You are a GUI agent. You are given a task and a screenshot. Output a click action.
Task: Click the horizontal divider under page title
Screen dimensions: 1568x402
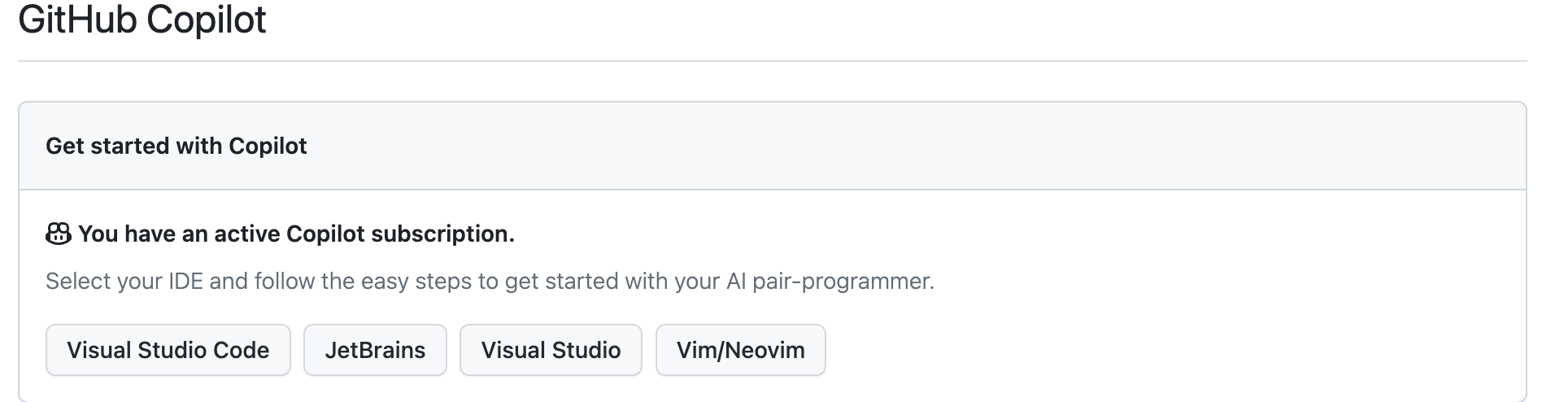pos(772,60)
